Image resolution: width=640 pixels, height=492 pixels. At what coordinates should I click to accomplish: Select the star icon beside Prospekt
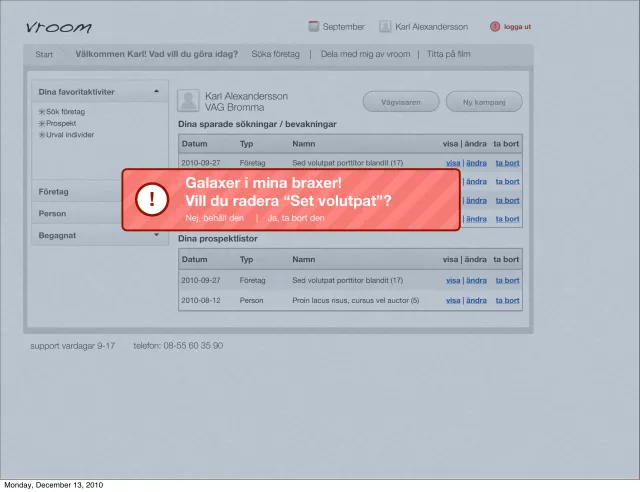42,123
